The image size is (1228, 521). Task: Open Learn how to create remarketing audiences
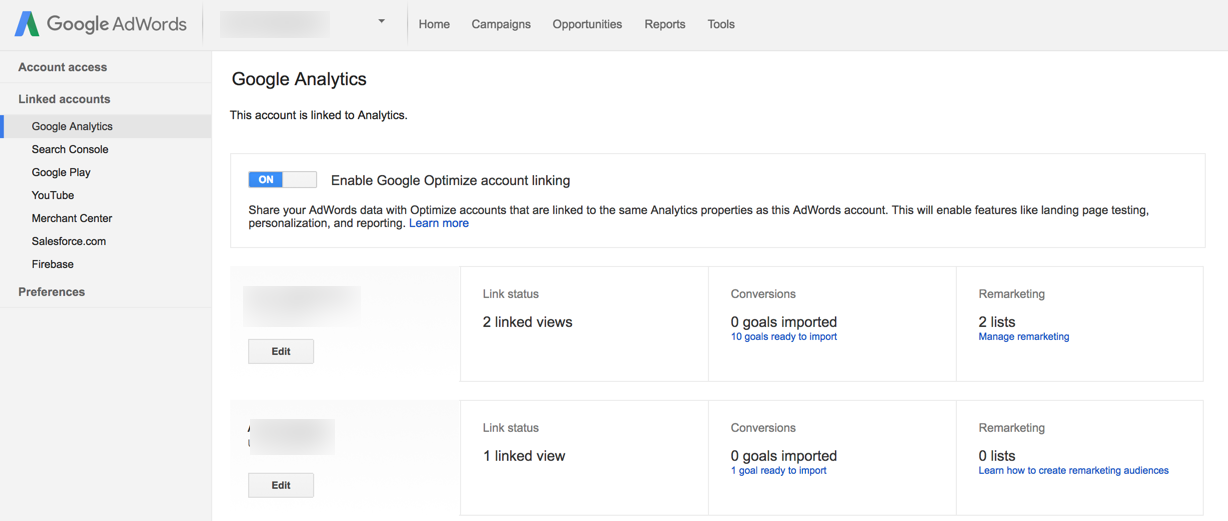1074,471
